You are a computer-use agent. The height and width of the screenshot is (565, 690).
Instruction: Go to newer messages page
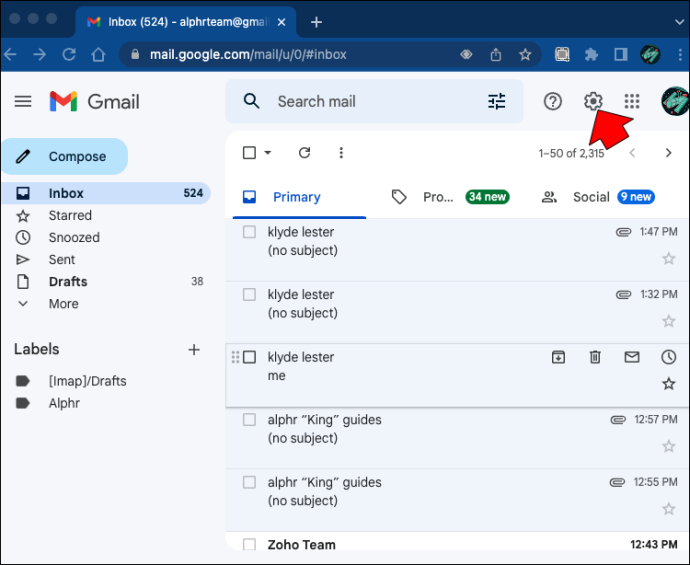tap(632, 153)
